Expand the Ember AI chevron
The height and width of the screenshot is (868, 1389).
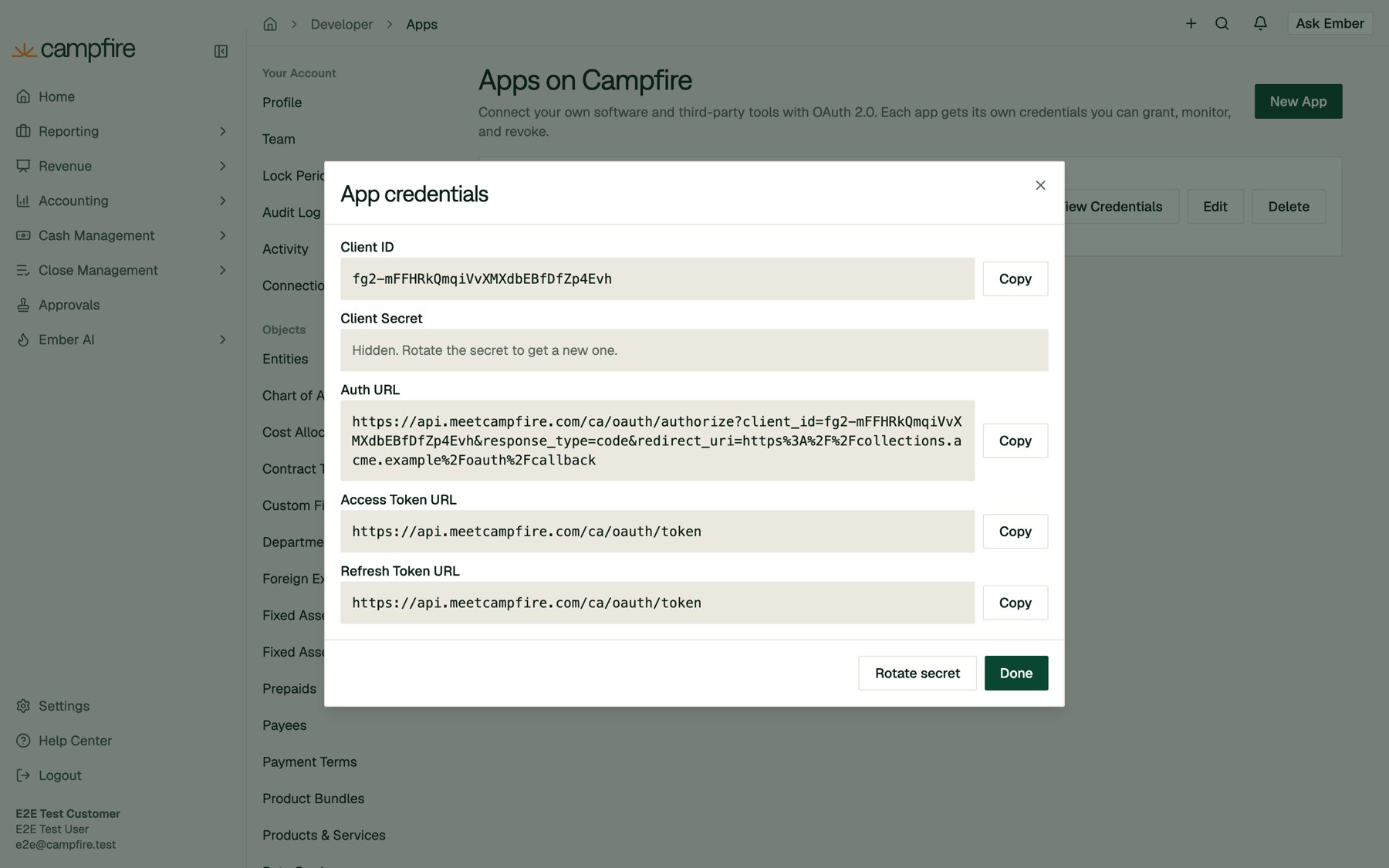point(222,339)
